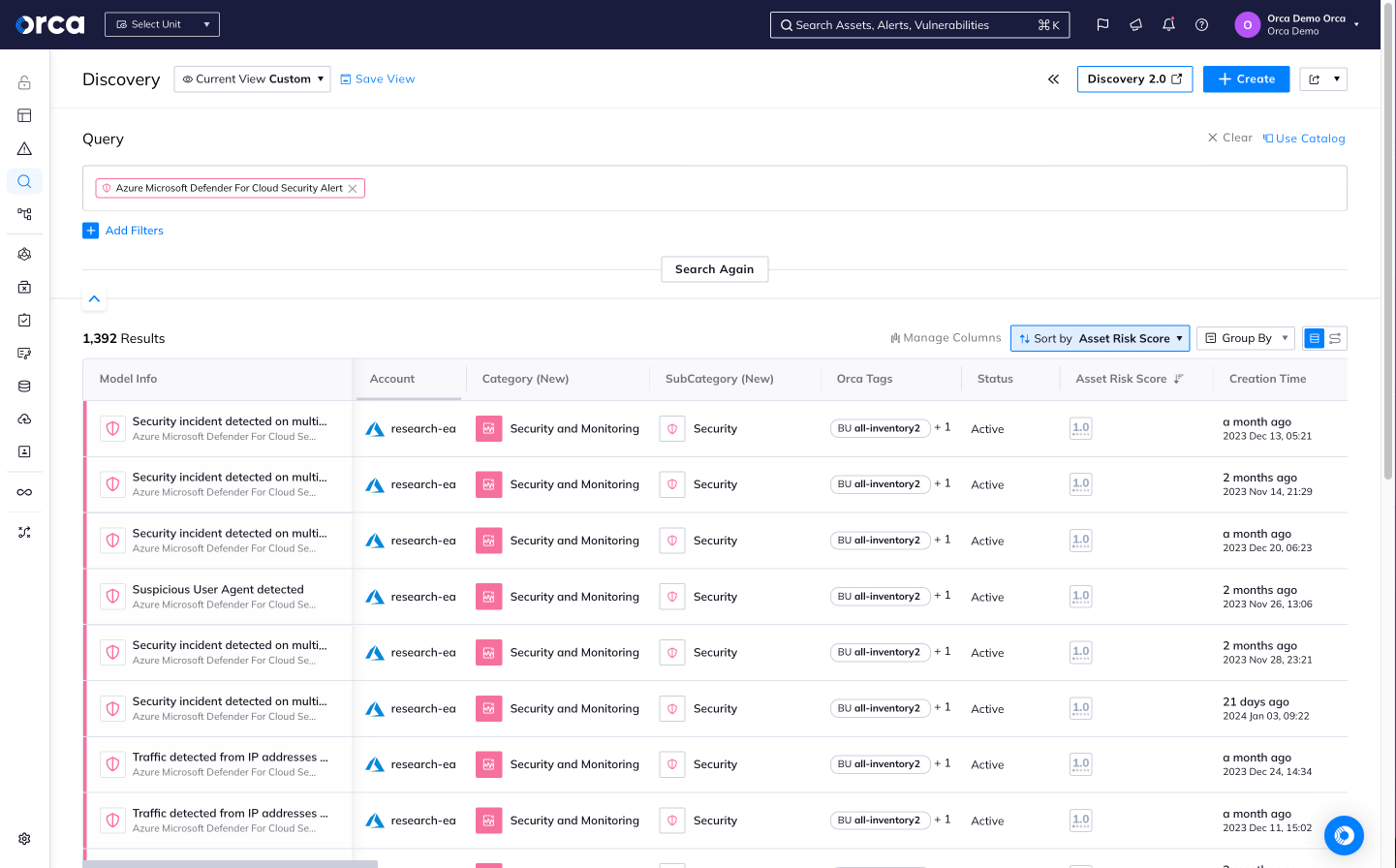Click the global search field
This screenshot has width=1396, height=868.
point(919,25)
